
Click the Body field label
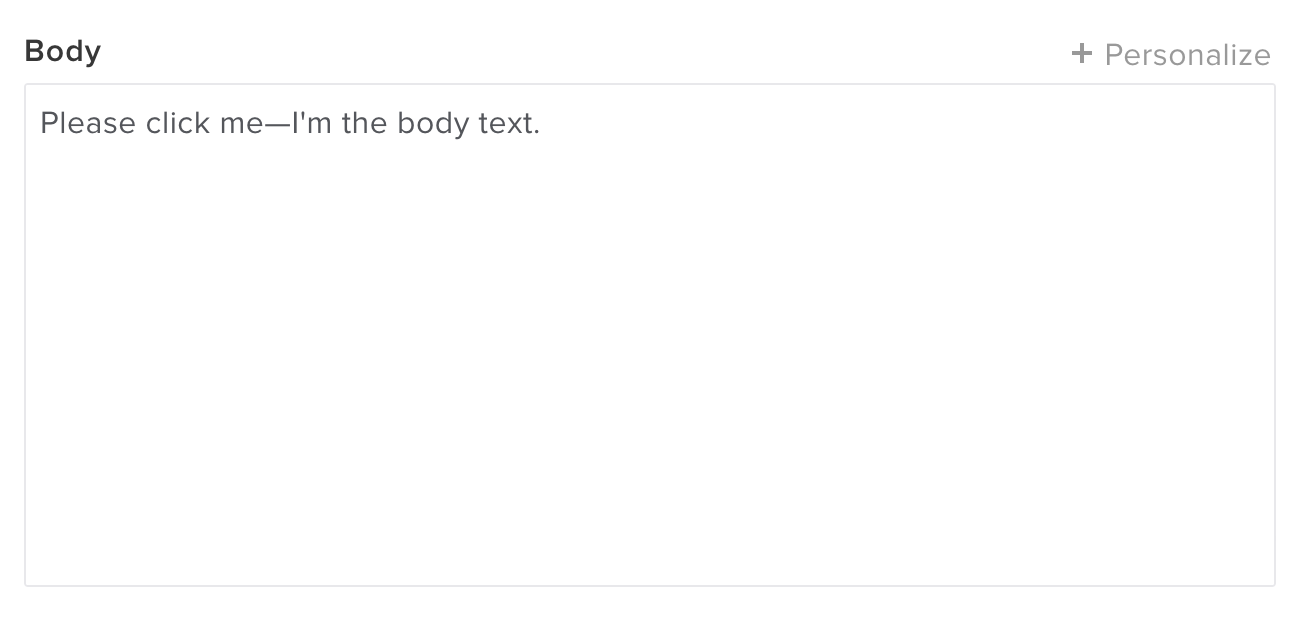(63, 52)
